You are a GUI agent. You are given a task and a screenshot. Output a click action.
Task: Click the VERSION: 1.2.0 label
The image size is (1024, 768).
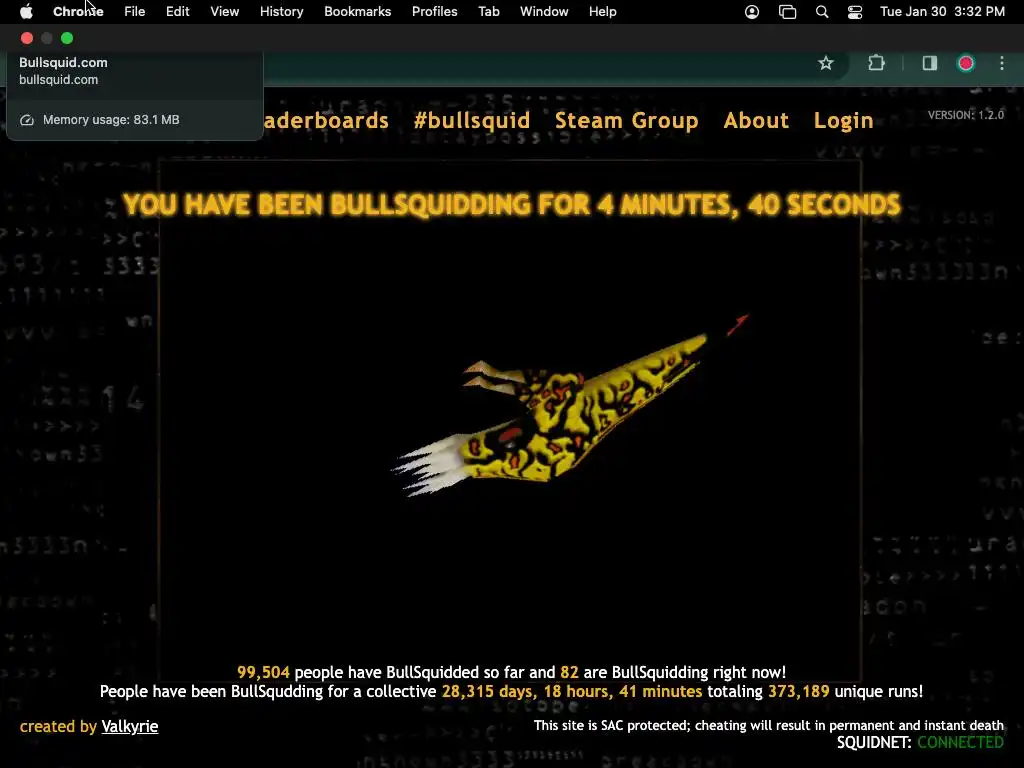(966, 115)
